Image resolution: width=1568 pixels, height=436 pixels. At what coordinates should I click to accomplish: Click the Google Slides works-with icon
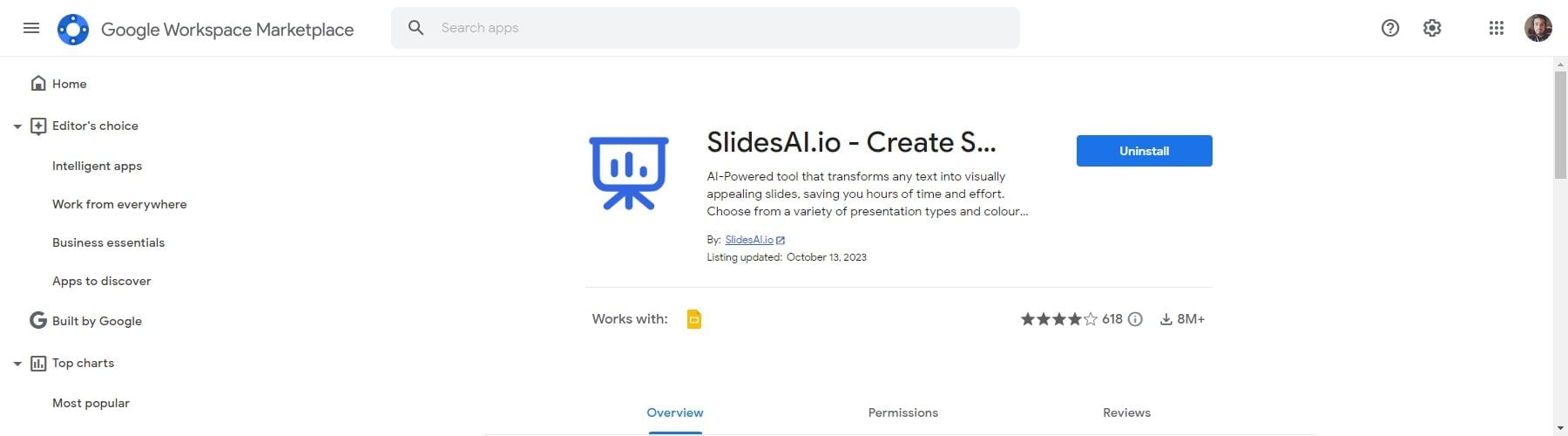pyautogui.click(x=694, y=319)
